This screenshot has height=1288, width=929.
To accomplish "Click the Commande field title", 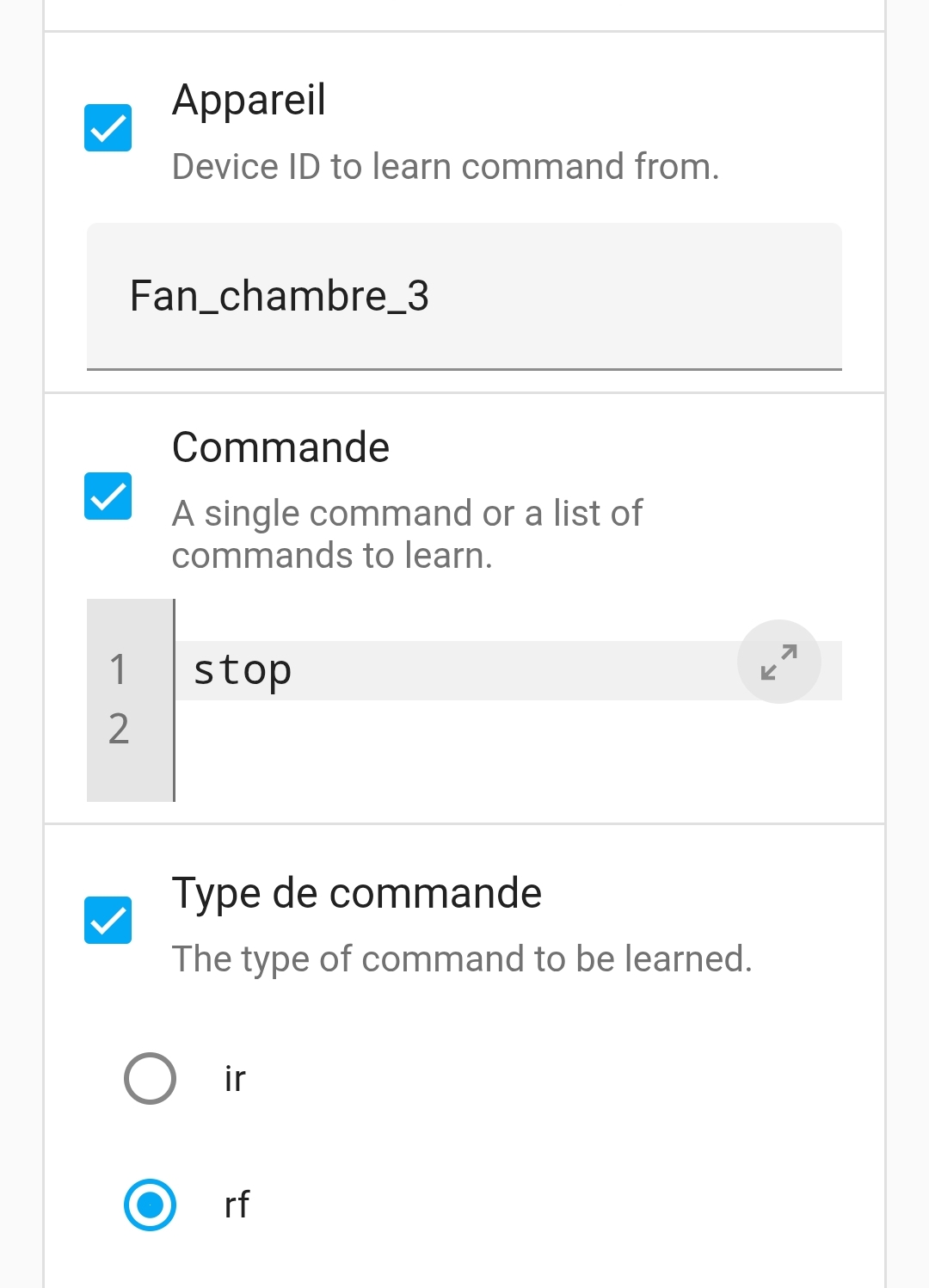I will coord(281,447).
